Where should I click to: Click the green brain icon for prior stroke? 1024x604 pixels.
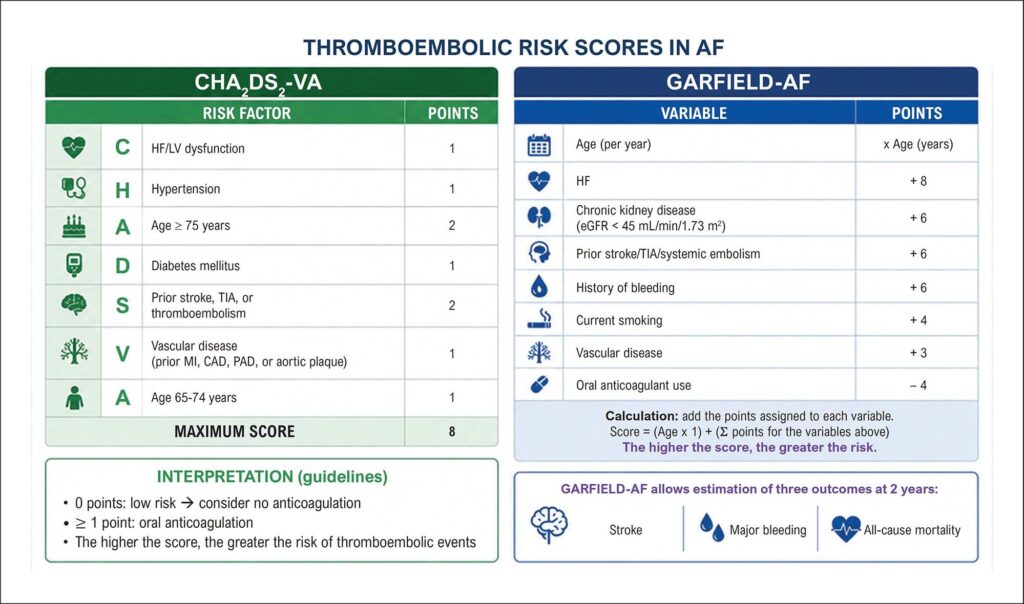tap(73, 305)
